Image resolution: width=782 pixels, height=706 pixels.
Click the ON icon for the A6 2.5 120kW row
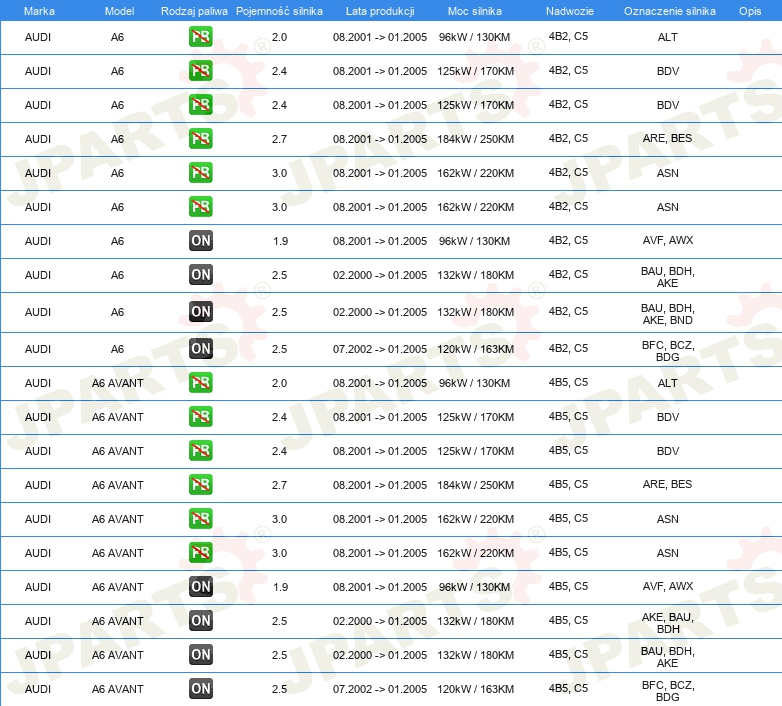[x=201, y=348]
